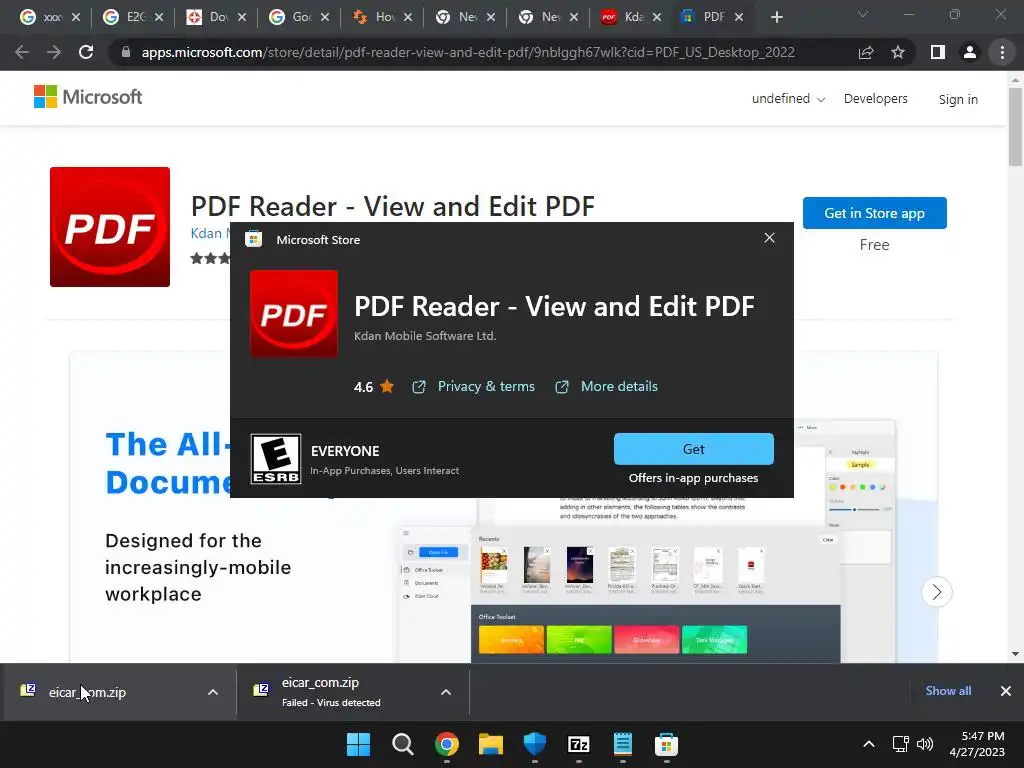Expand options for first eicar_com.zip download
The image size is (1024, 768).
(213, 692)
